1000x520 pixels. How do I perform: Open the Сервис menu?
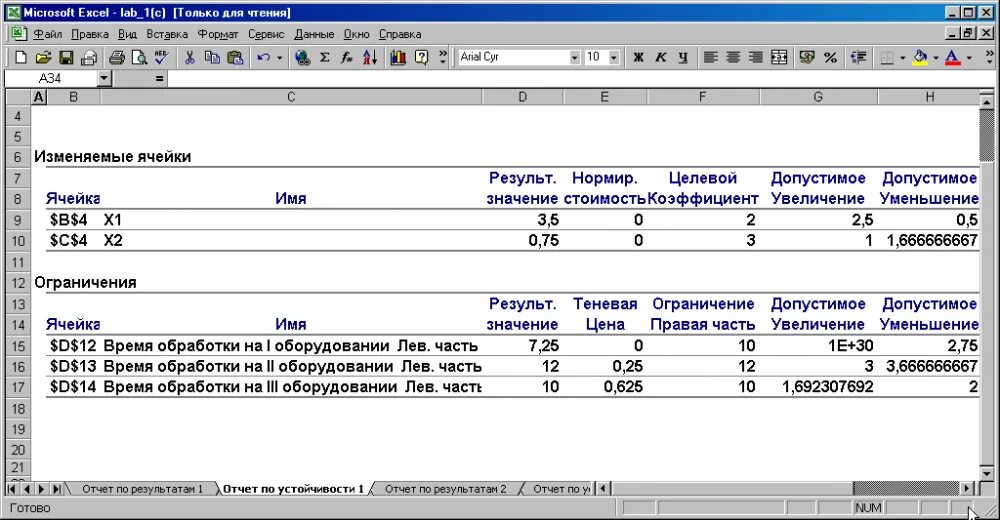click(266, 34)
